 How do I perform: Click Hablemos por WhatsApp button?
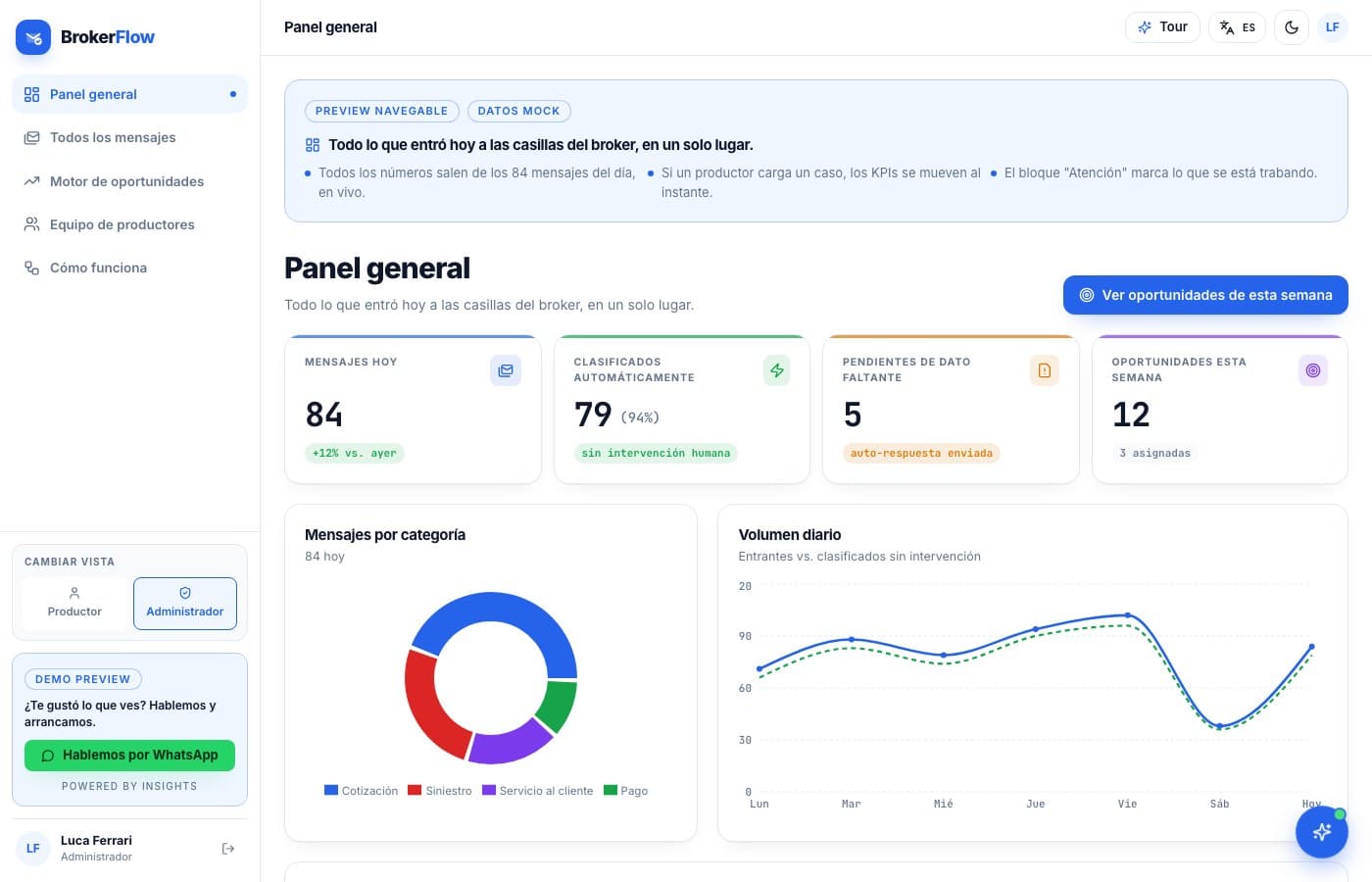(129, 756)
